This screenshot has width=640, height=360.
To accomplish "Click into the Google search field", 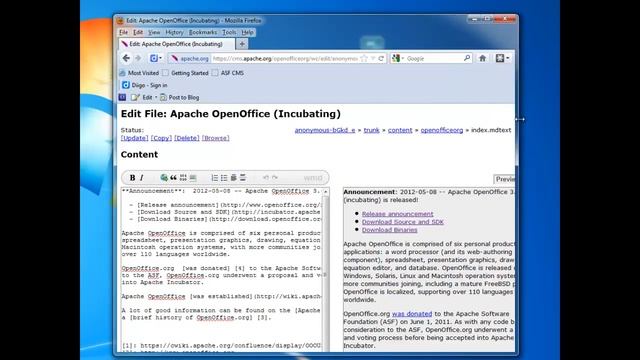I will click(434, 58).
